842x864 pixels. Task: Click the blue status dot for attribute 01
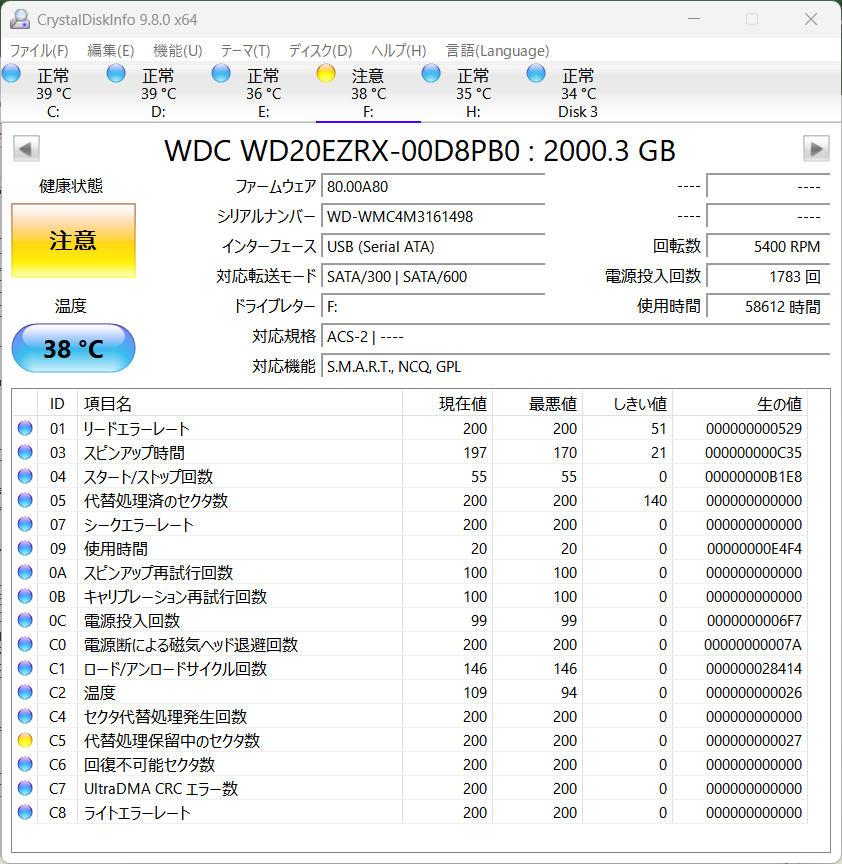click(25, 429)
